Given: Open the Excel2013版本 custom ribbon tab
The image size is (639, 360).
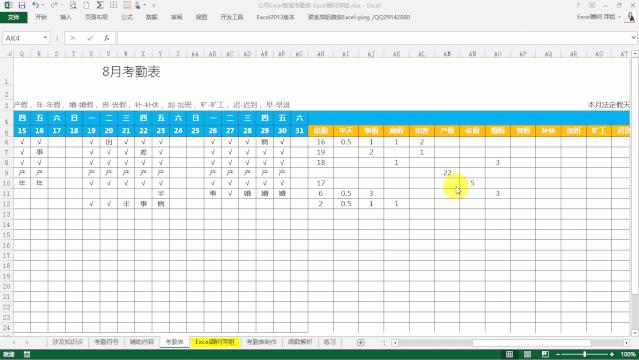Looking at the screenshot, I should coord(275,17).
